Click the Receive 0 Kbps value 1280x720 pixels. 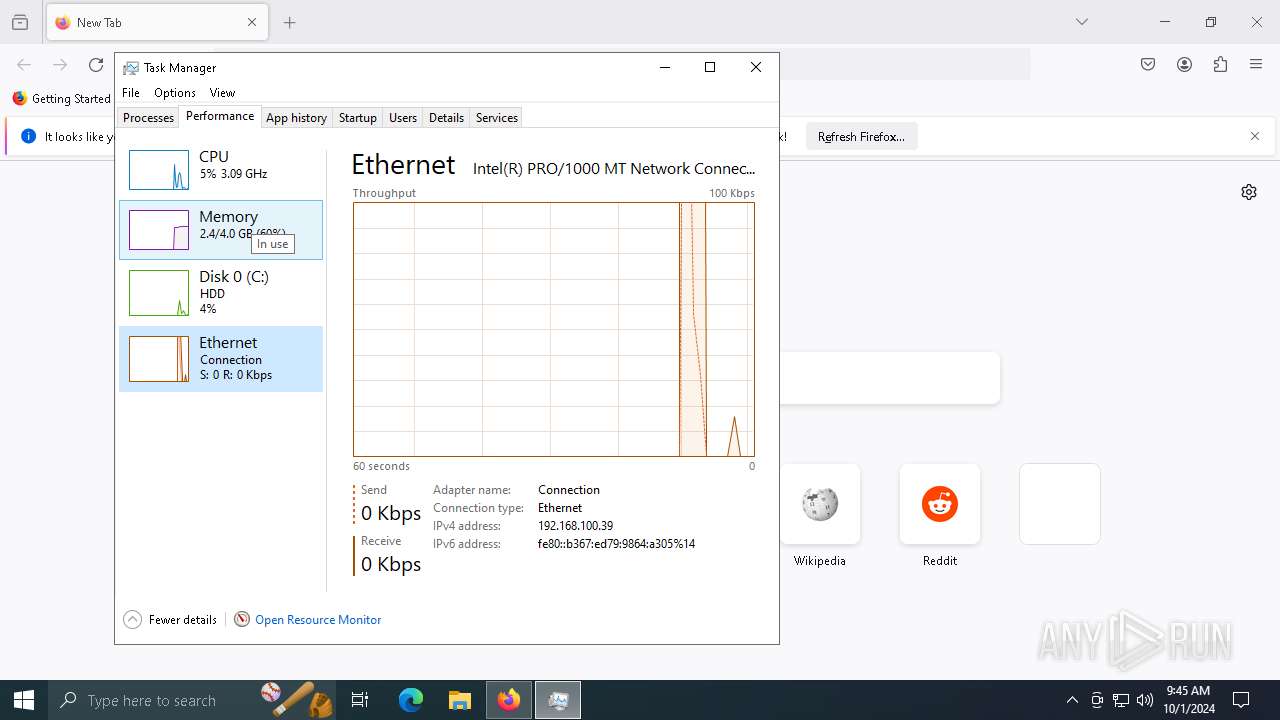tap(391, 564)
